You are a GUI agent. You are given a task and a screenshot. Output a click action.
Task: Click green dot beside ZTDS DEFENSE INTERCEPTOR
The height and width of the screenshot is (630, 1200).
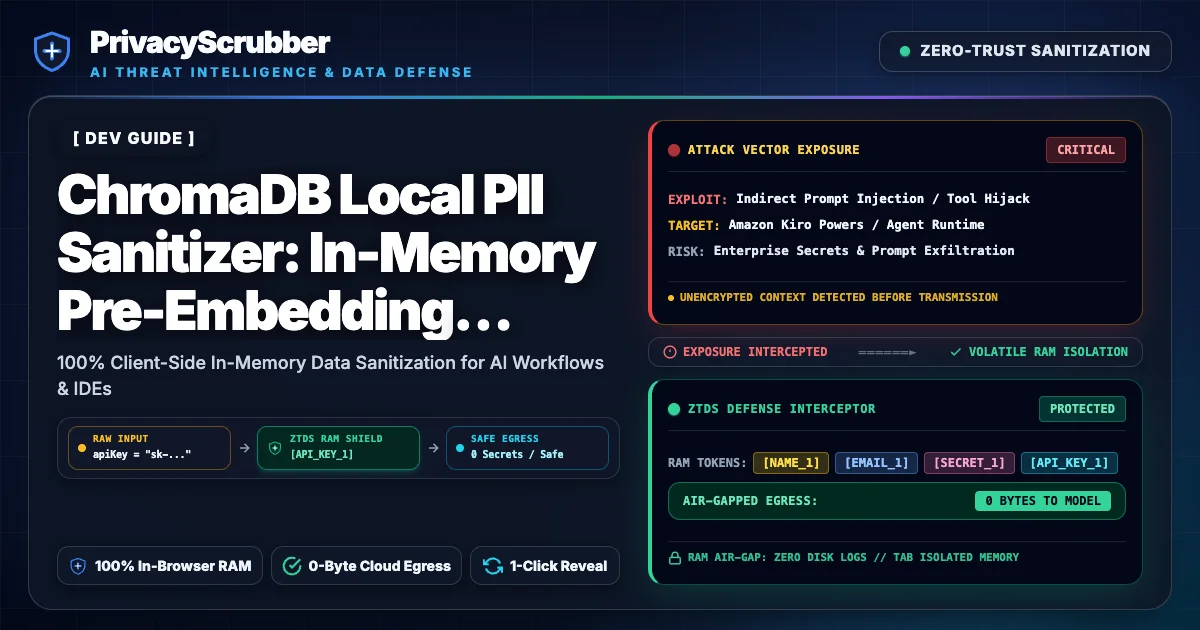(674, 409)
